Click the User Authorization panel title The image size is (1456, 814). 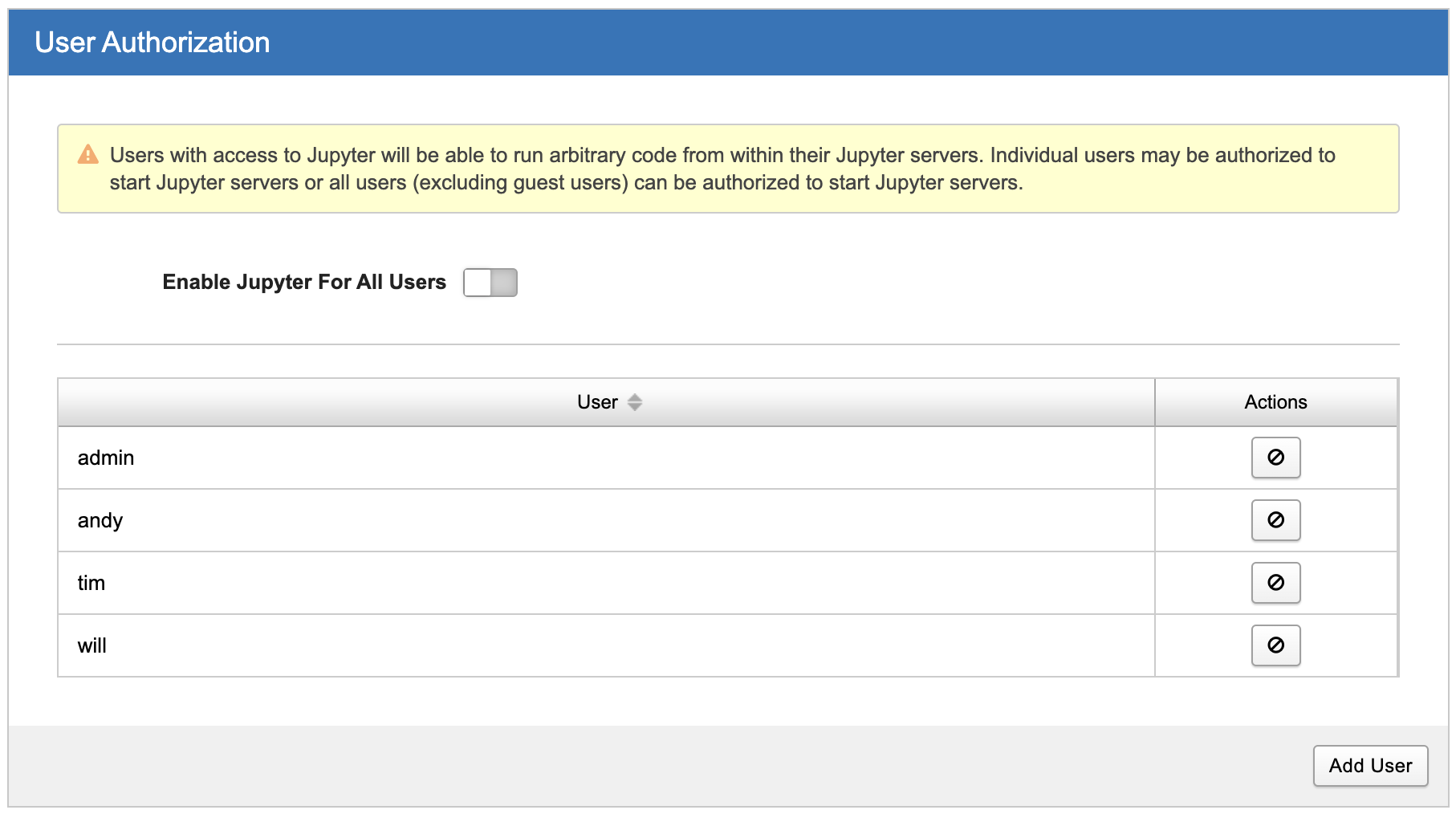click(x=153, y=43)
